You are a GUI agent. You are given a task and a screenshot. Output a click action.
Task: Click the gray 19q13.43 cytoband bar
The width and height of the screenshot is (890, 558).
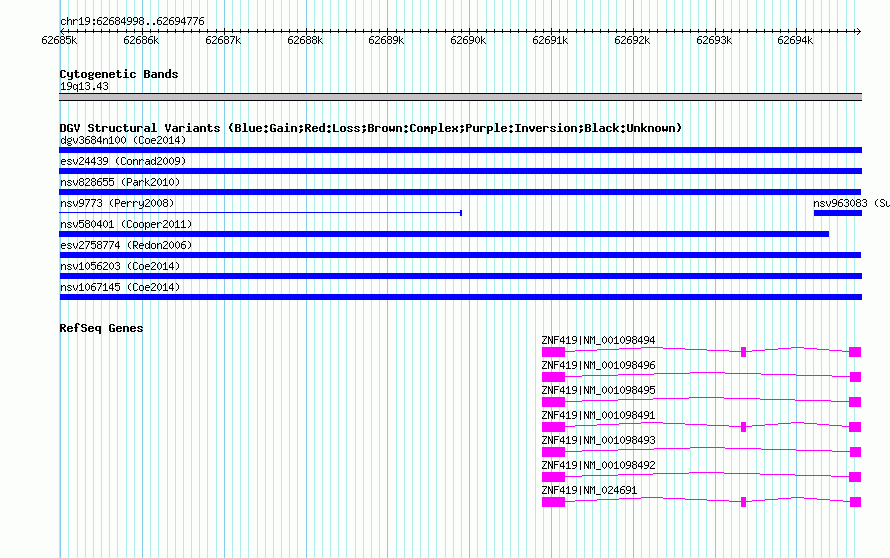(x=460, y=97)
